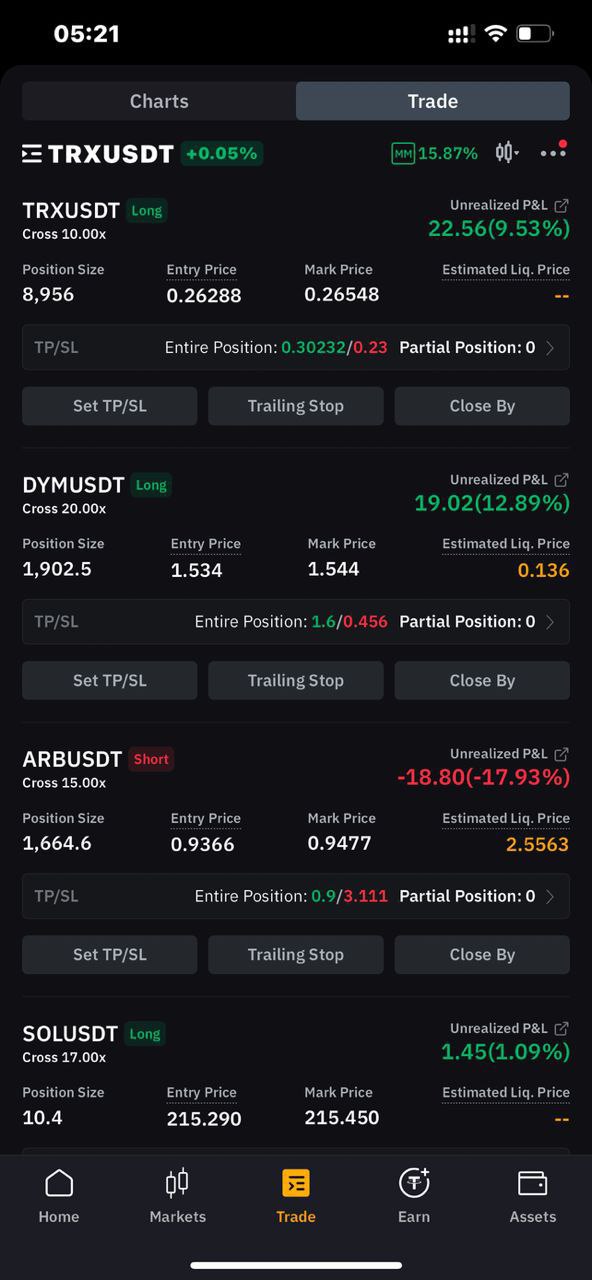The height and width of the screenshot is (1280, 592).
Task: Tap Trailing Stop for TRXUSDT position
Action: pyautogui.click(x=295, y=406)
